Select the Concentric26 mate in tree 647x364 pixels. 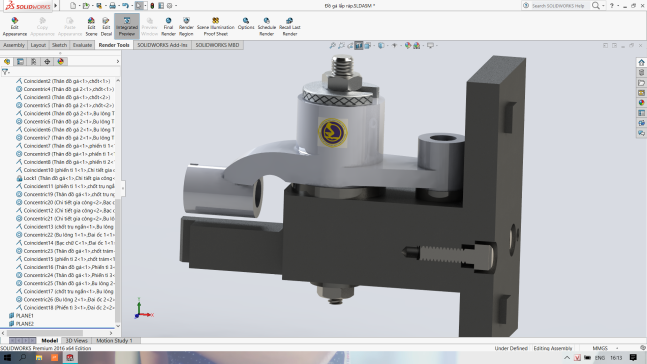65,300
